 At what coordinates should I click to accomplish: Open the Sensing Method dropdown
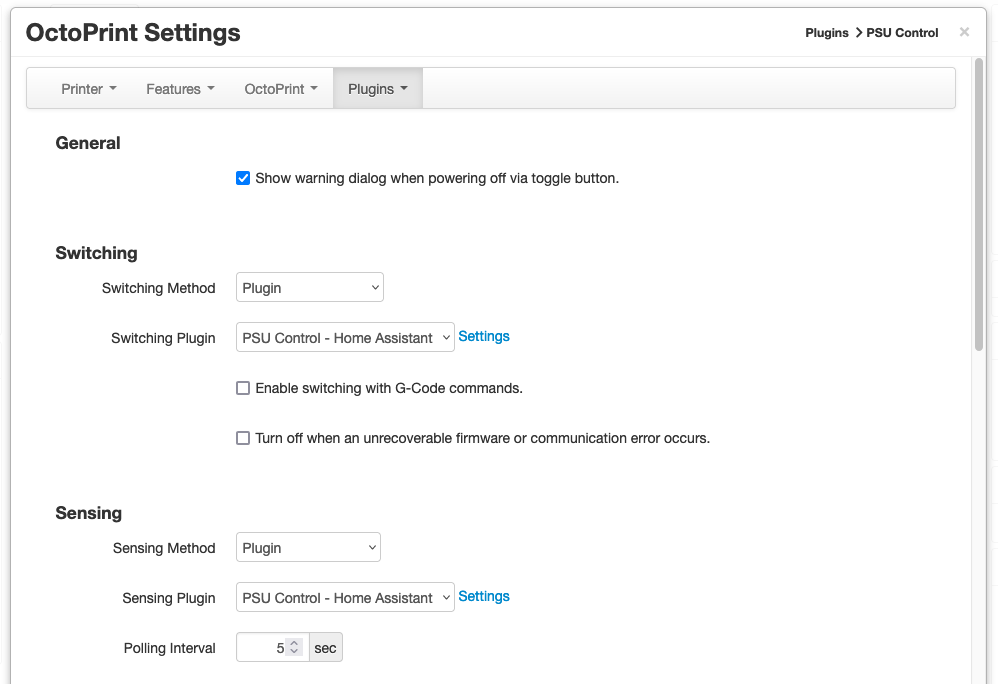[308, 547]
